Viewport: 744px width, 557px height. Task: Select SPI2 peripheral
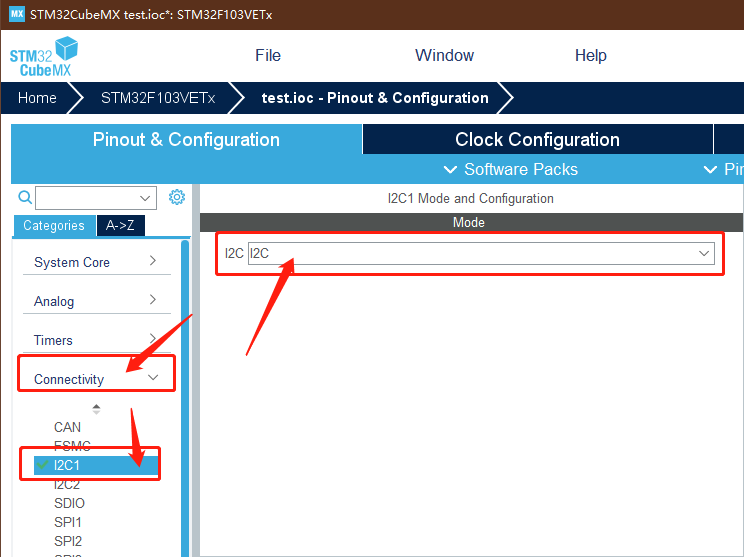tap(68, 541)
